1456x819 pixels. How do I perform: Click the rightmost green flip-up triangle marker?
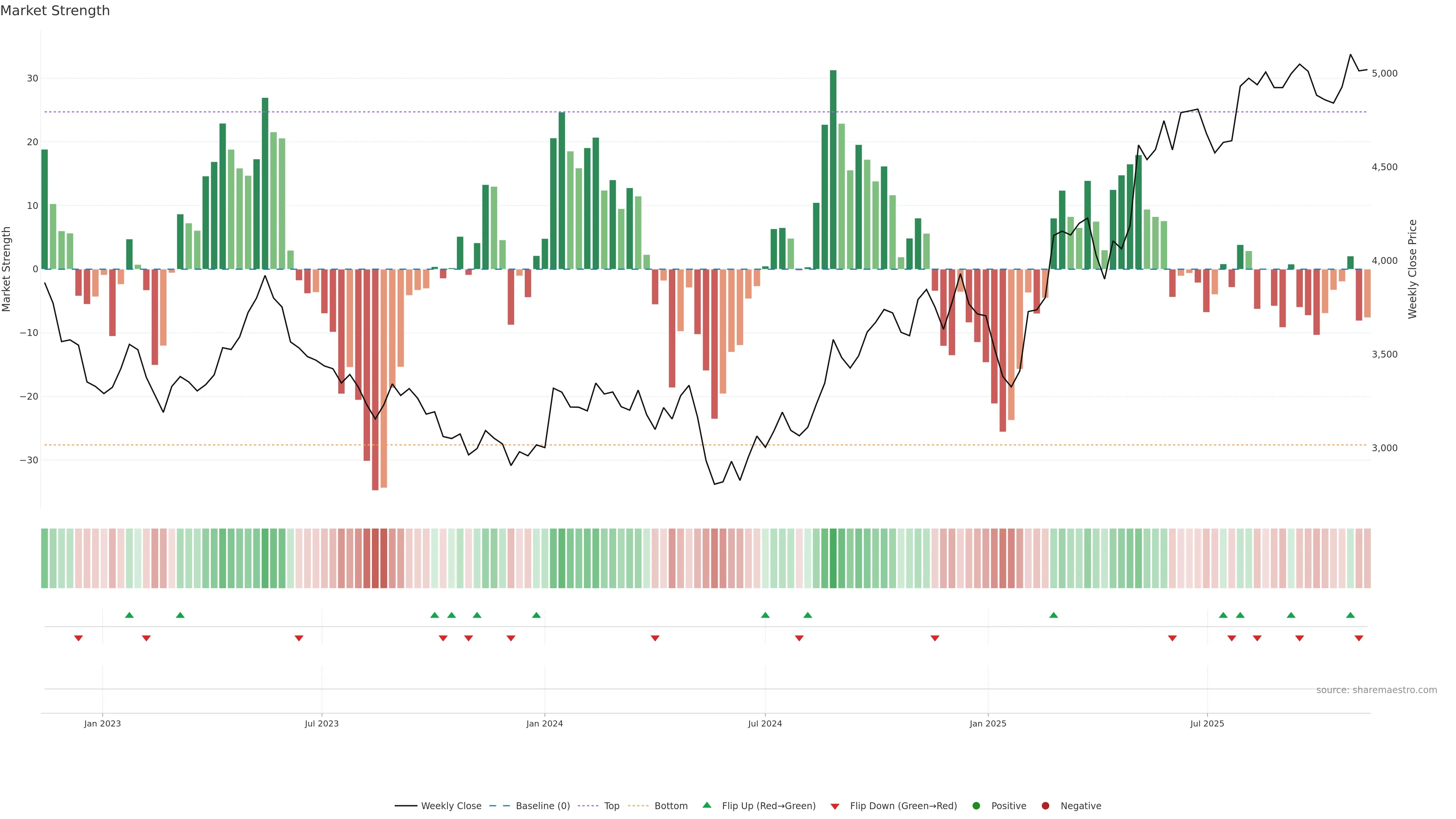click(x=1350, y=615)
